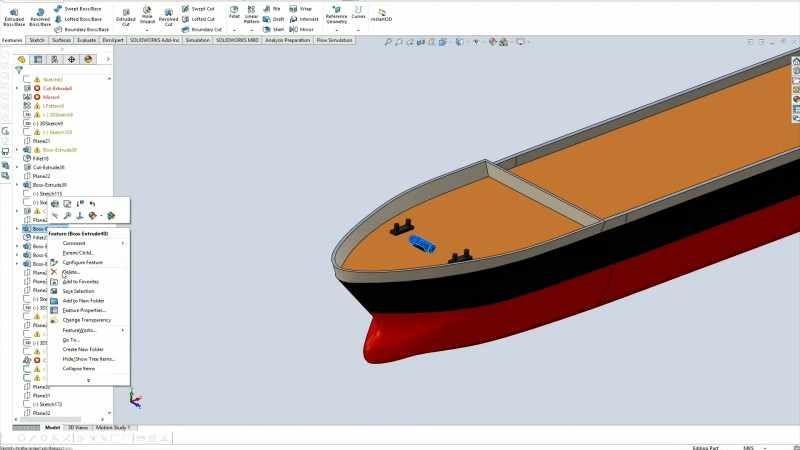Select the Mirror feature tool
Screen dimensions: 800x450
pyautogui.click(x=302, y=30)
